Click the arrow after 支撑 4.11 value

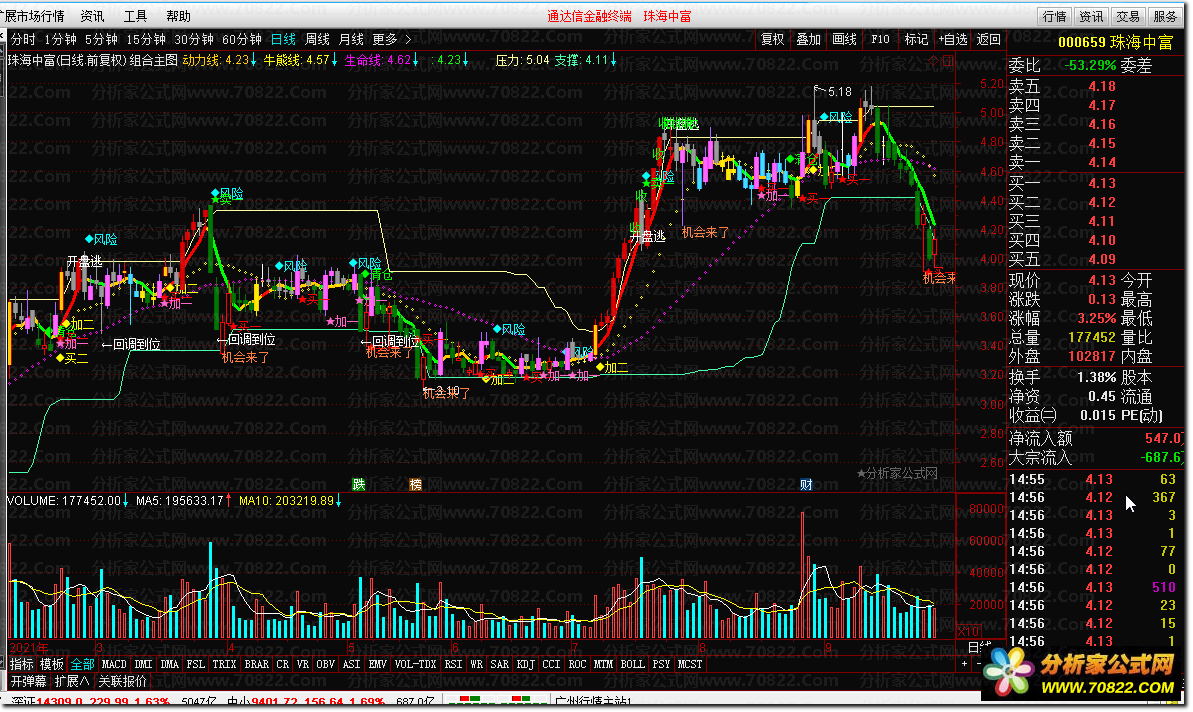(613, 60)
